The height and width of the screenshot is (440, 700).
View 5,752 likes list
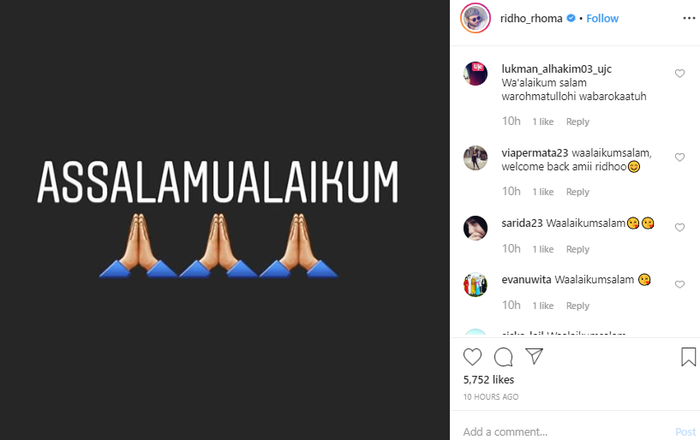488,380
